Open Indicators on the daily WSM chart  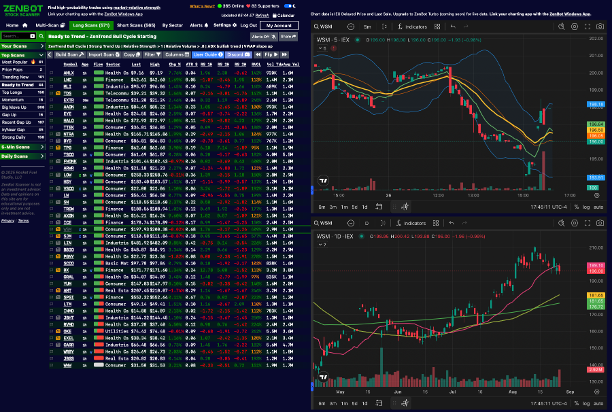(x=411, y=223)
